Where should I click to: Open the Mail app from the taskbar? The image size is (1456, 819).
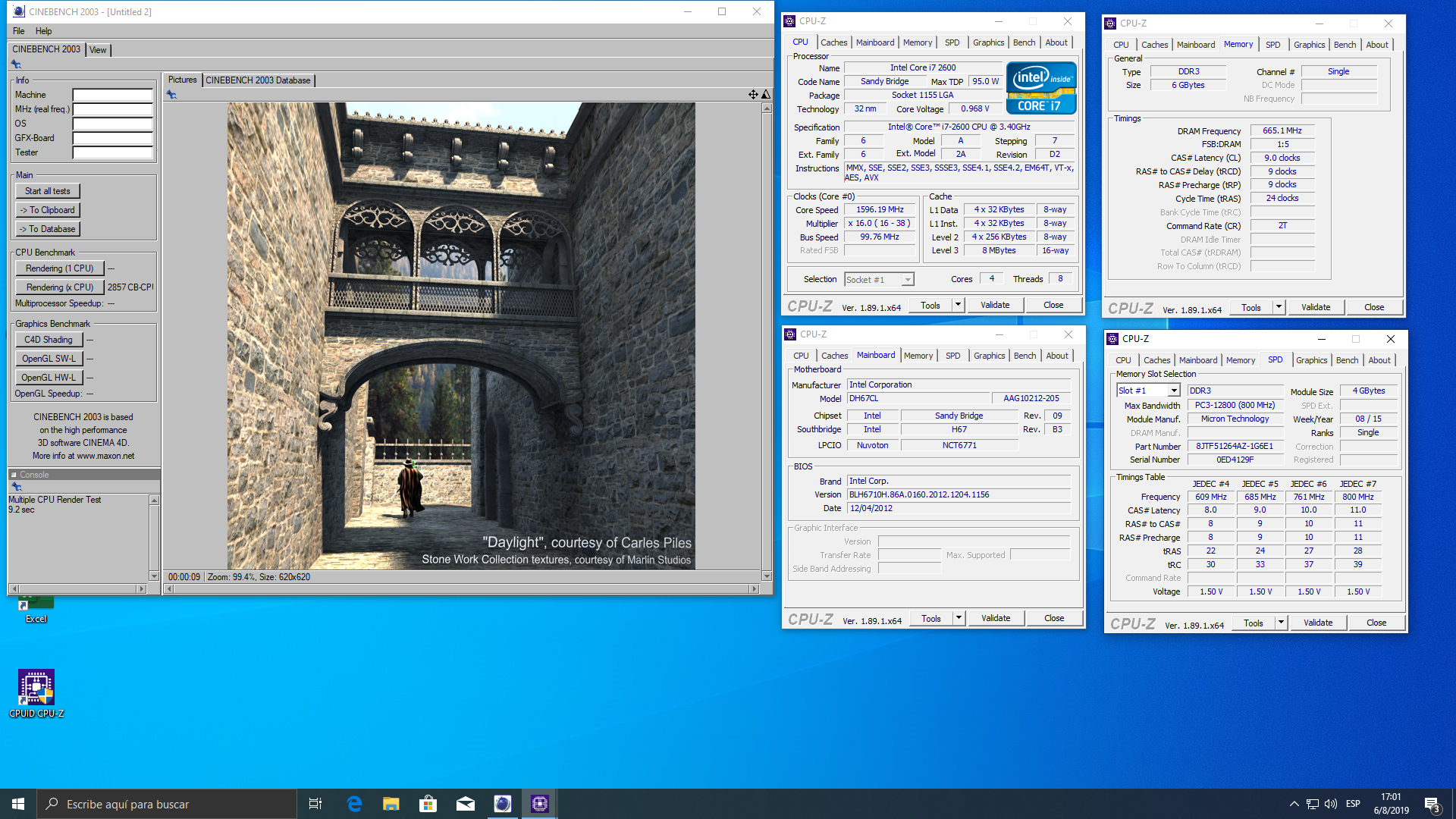tap(466, 804)
